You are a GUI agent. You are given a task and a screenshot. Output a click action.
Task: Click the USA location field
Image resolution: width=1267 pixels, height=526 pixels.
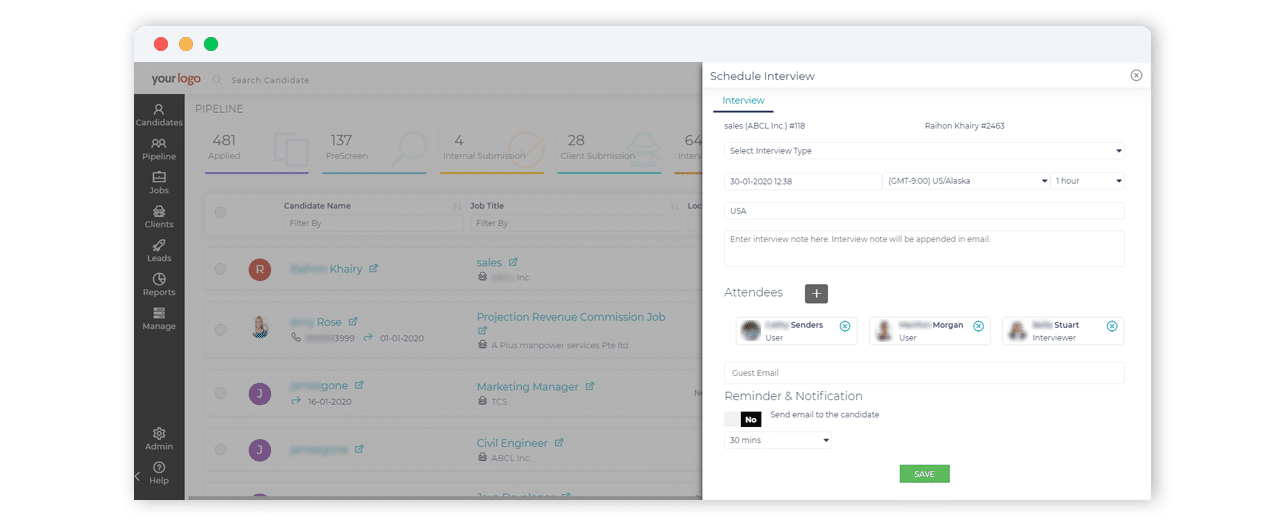tap(924, 211)
